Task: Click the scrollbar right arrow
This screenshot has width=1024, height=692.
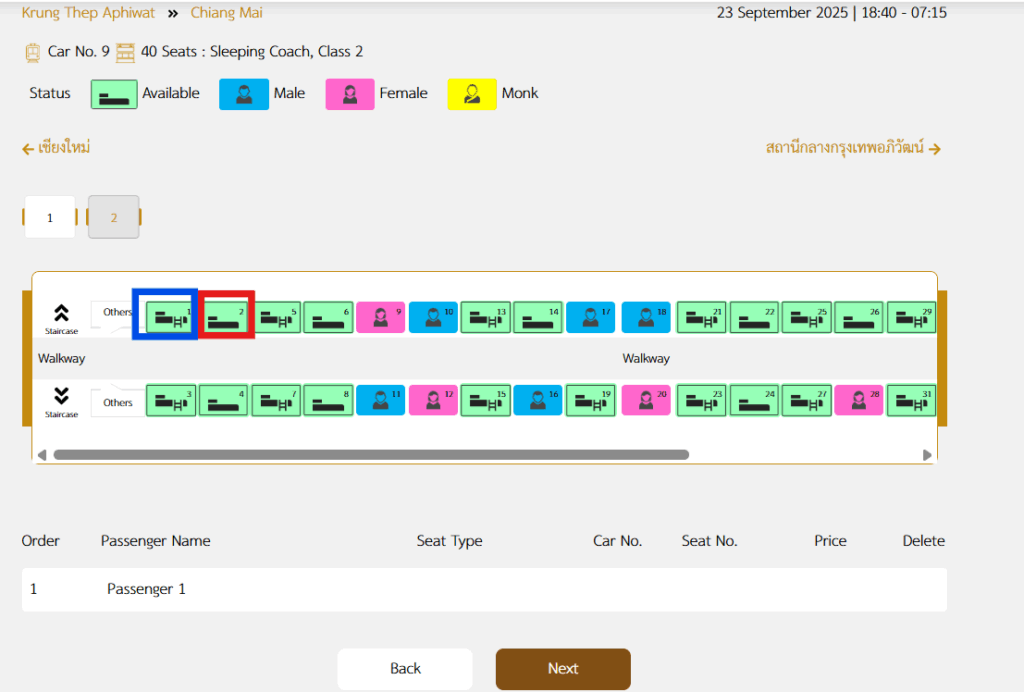Action: tap(927, 454)
